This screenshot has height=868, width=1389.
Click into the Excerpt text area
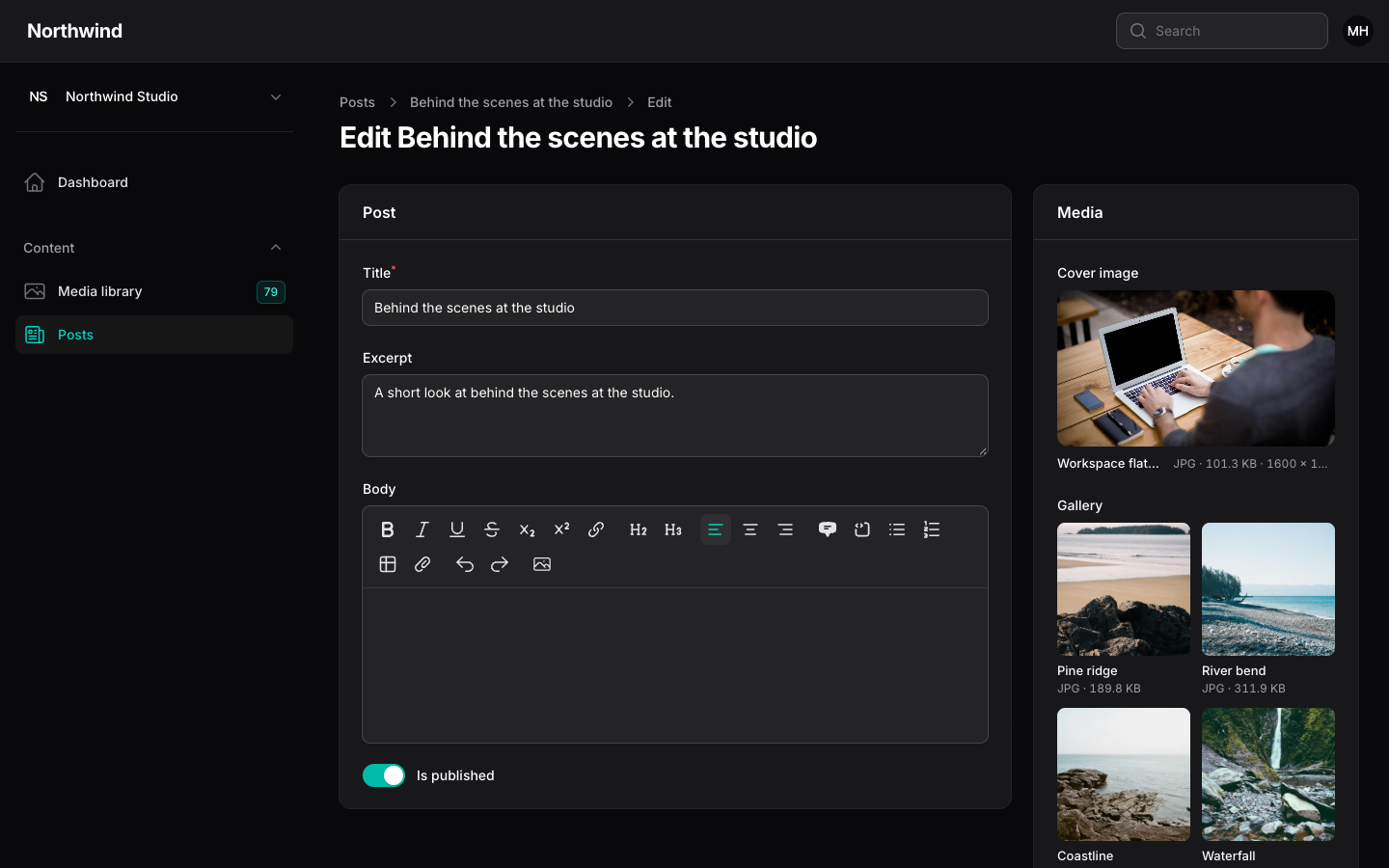675,416
